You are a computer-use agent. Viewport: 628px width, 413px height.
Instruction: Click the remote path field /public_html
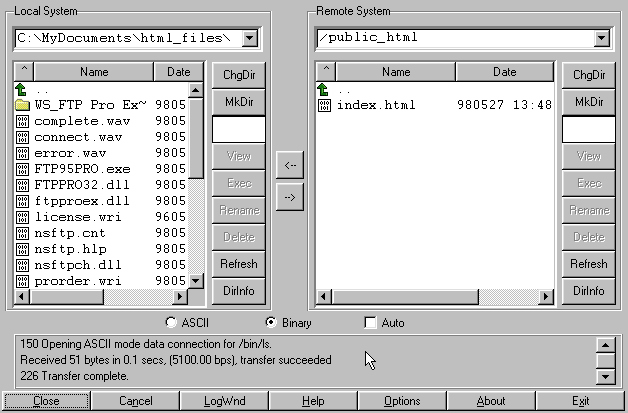click(x=455, y=38)
